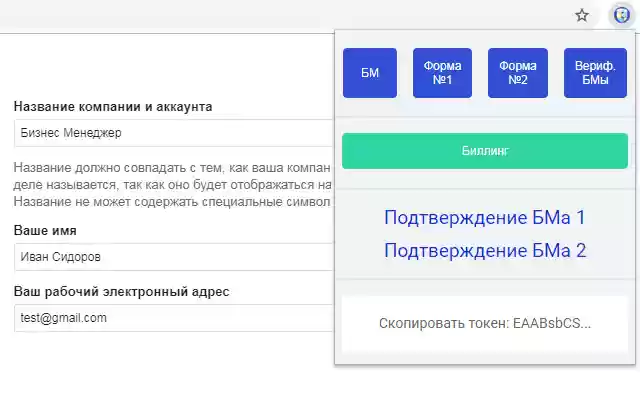Open Форма №1 button
The width and height of the screenshot is (640, 400).
point(442,73)
